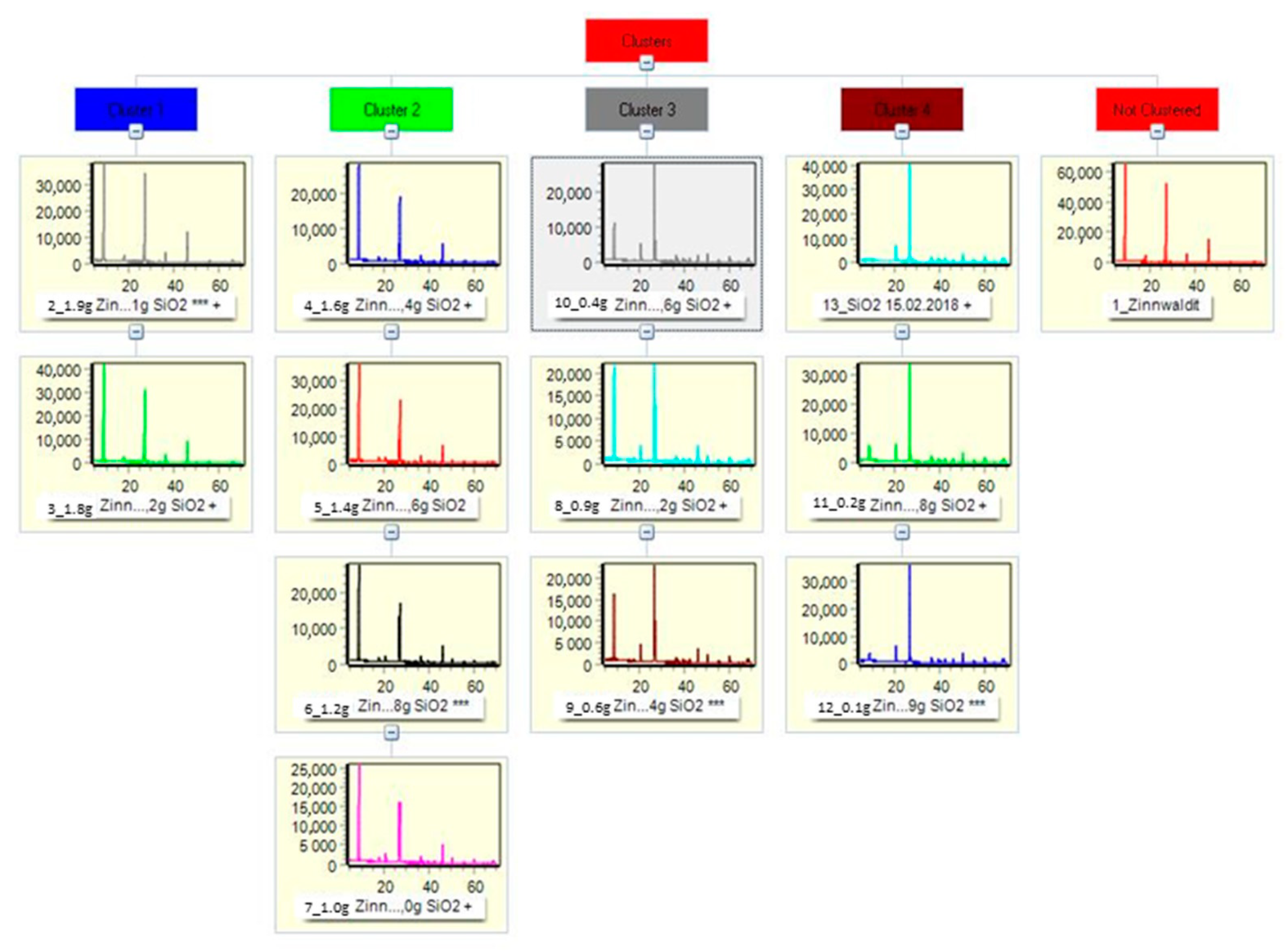This screenshot has height=951, width=1288.
Task: Select the 9_0.6g dark red scan thumbnail
Action: [678, 615]
